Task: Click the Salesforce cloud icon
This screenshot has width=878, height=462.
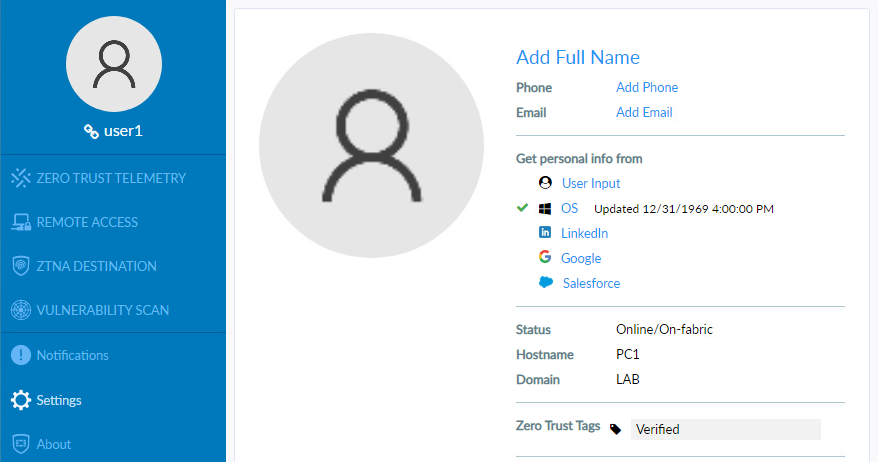Action: tap(546, 282)
